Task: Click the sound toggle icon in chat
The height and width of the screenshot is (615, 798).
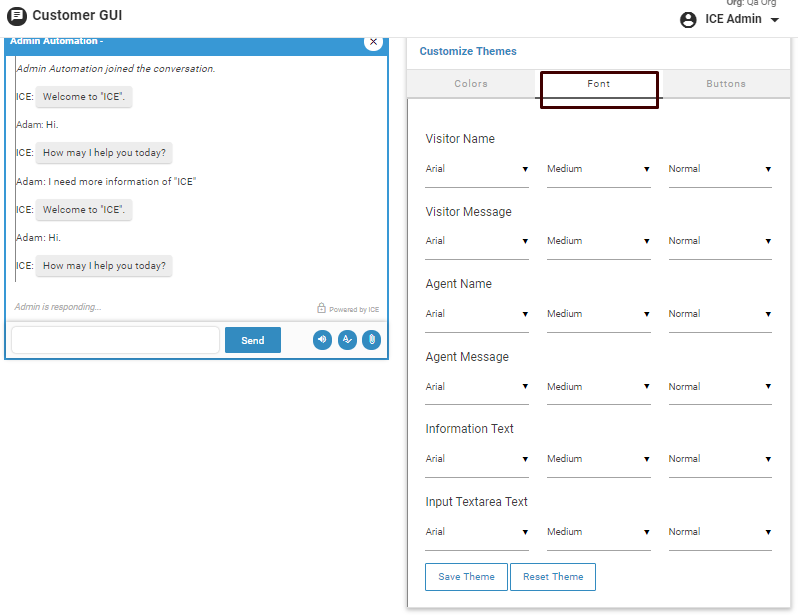Action: pos(322,340)
